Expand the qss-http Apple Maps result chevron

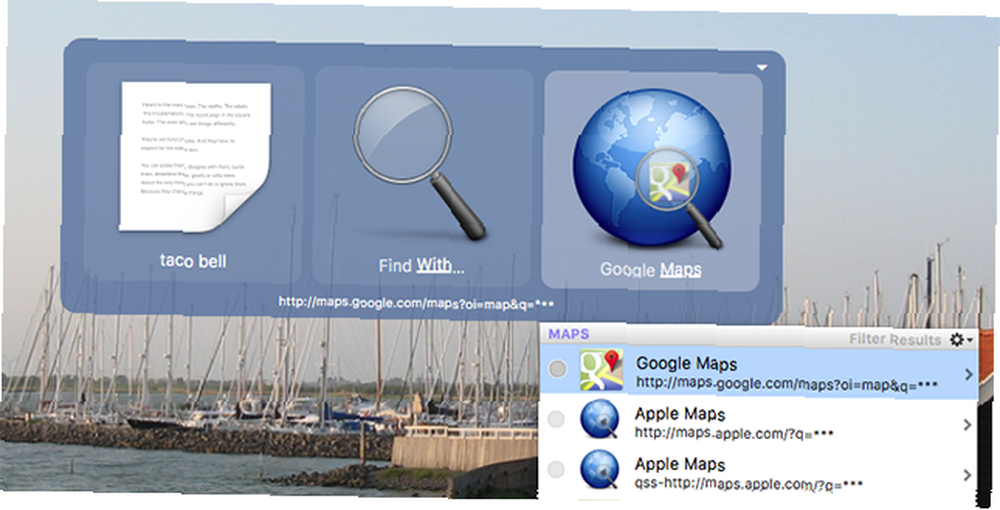[x=967, y=475]
